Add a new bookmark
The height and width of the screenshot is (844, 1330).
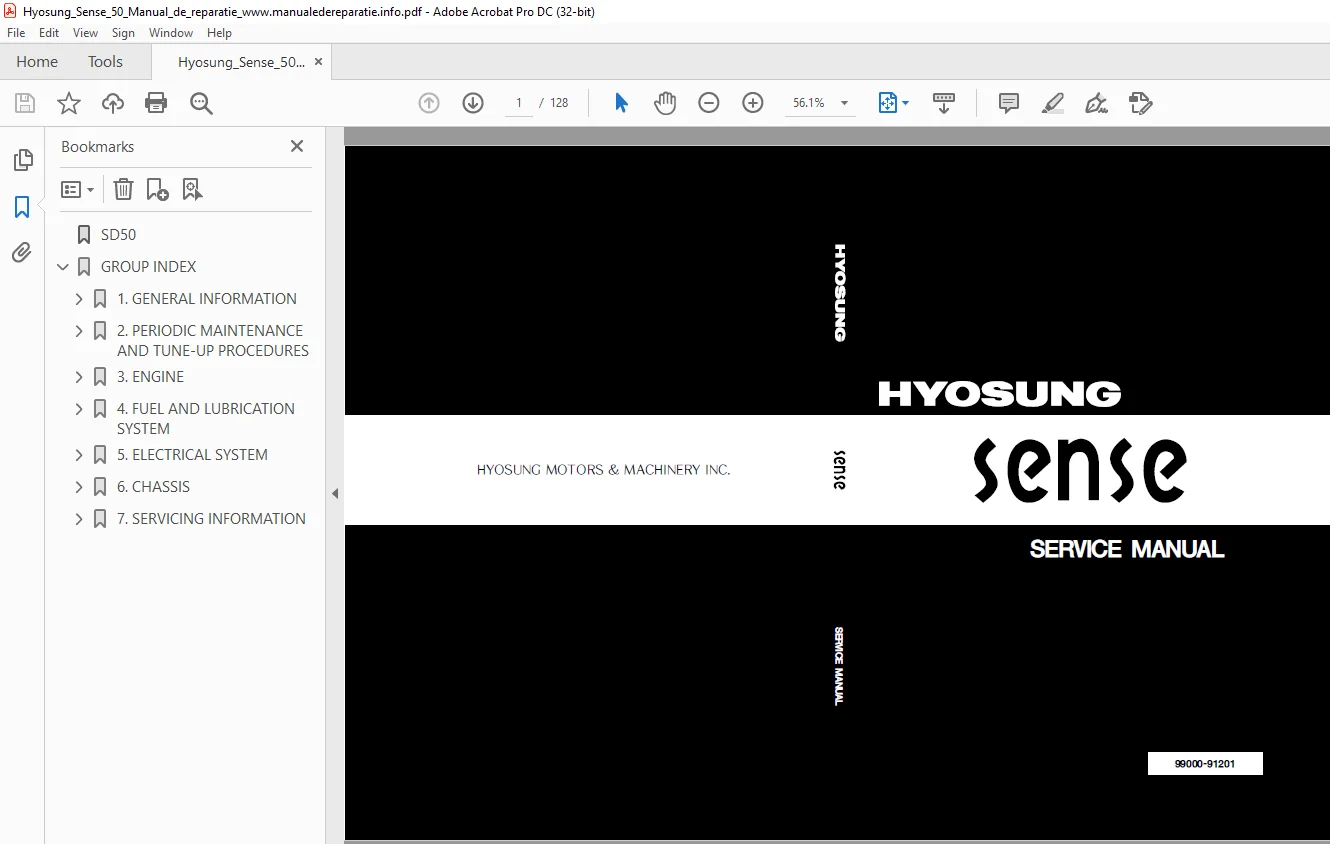coord(157,189)
